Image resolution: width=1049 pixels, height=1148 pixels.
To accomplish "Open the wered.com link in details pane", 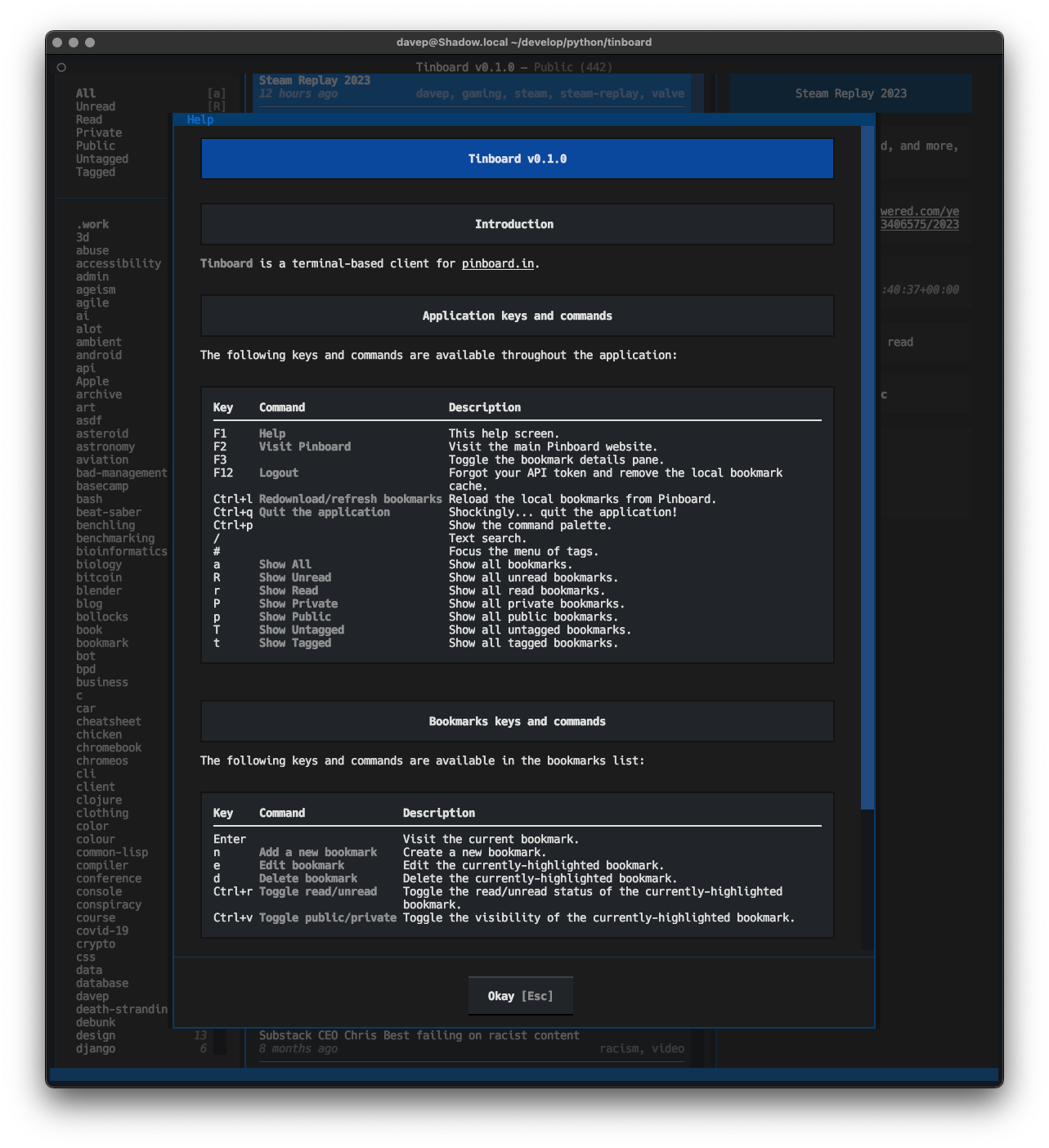I will click(920, 217).
